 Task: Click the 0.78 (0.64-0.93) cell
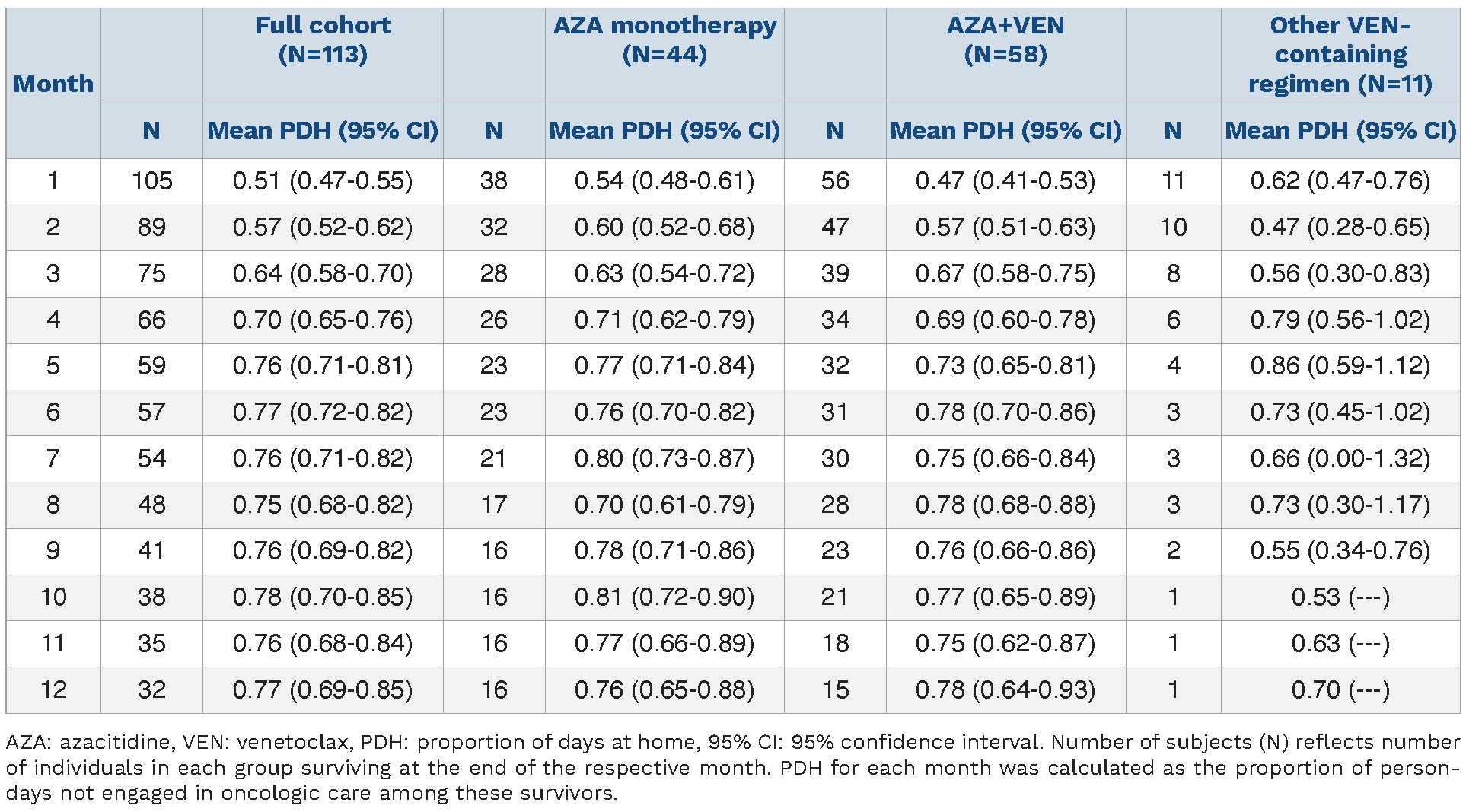(1005, 690)
